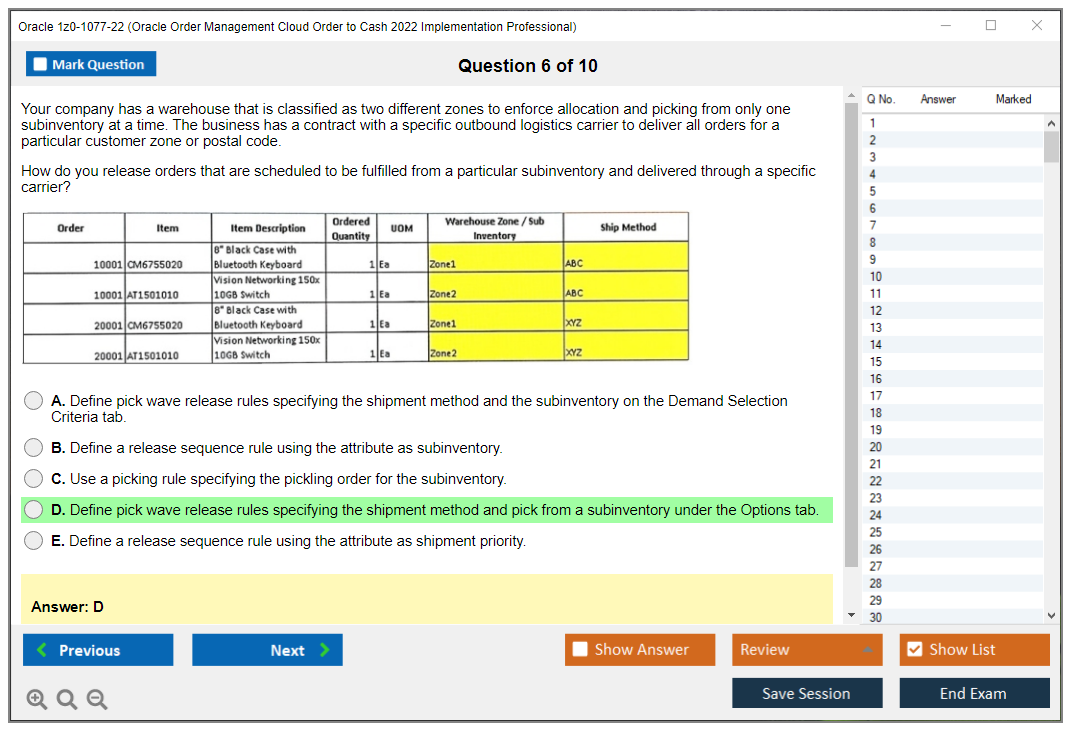
Task: Click the Ordered Quantity table header
Action: point(351,228)
